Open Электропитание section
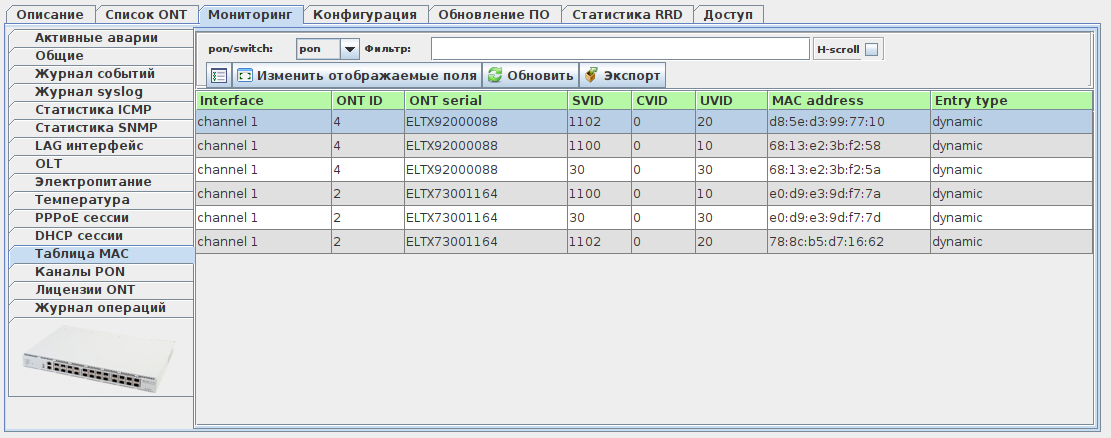The width and height of the screenshot is (1111, 438). (x=101, y=182)
